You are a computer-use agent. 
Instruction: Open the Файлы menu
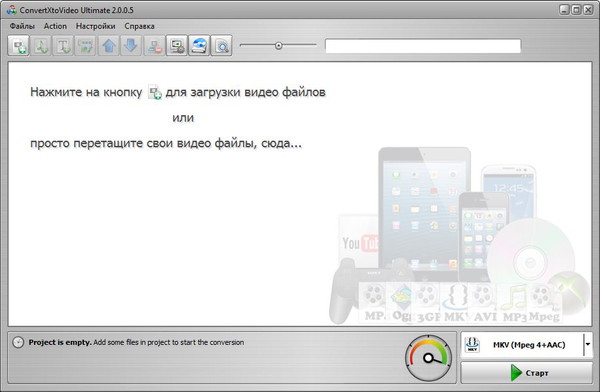click(x=22, y=26)
